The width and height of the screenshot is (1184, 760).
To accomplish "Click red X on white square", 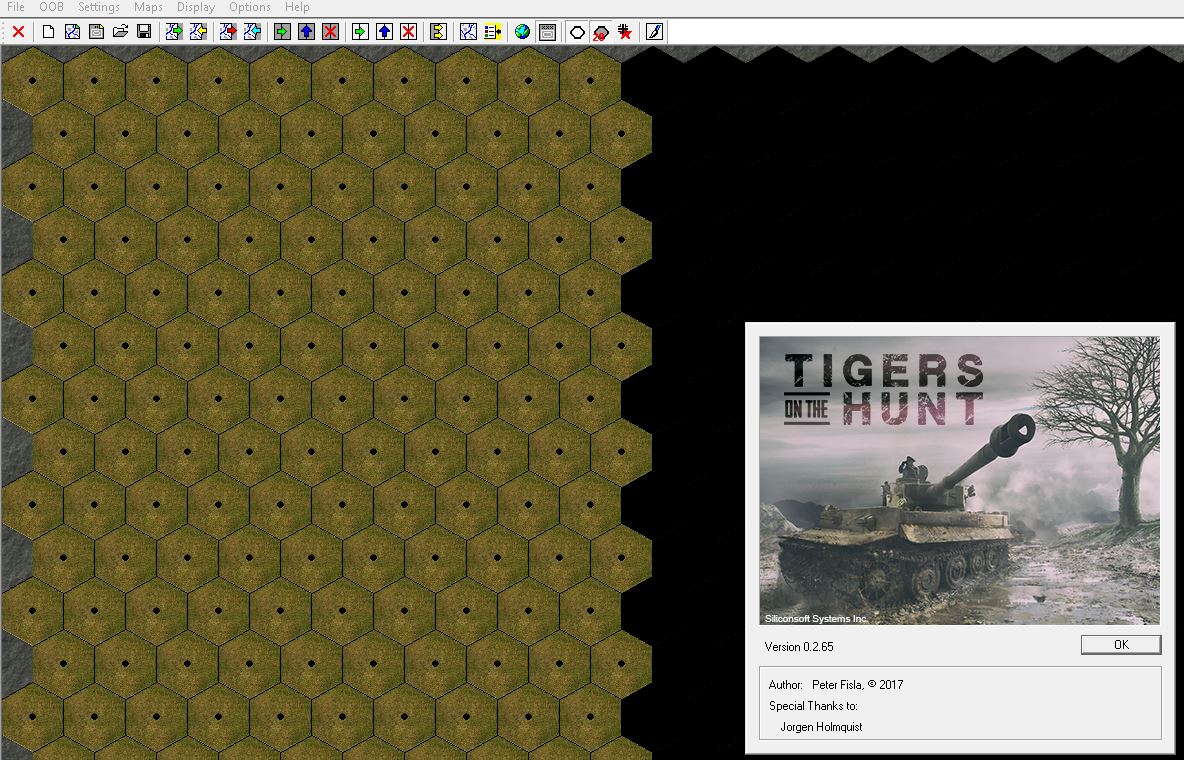I will click(409, 32).
